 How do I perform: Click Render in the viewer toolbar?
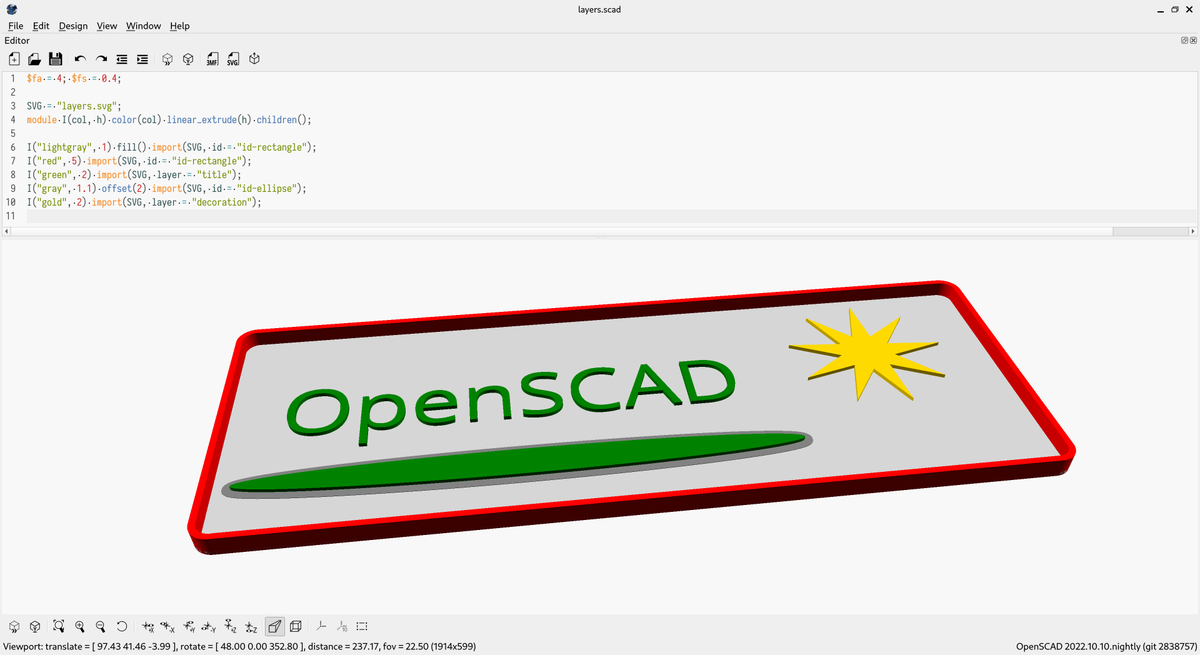(x=35, y=627)
